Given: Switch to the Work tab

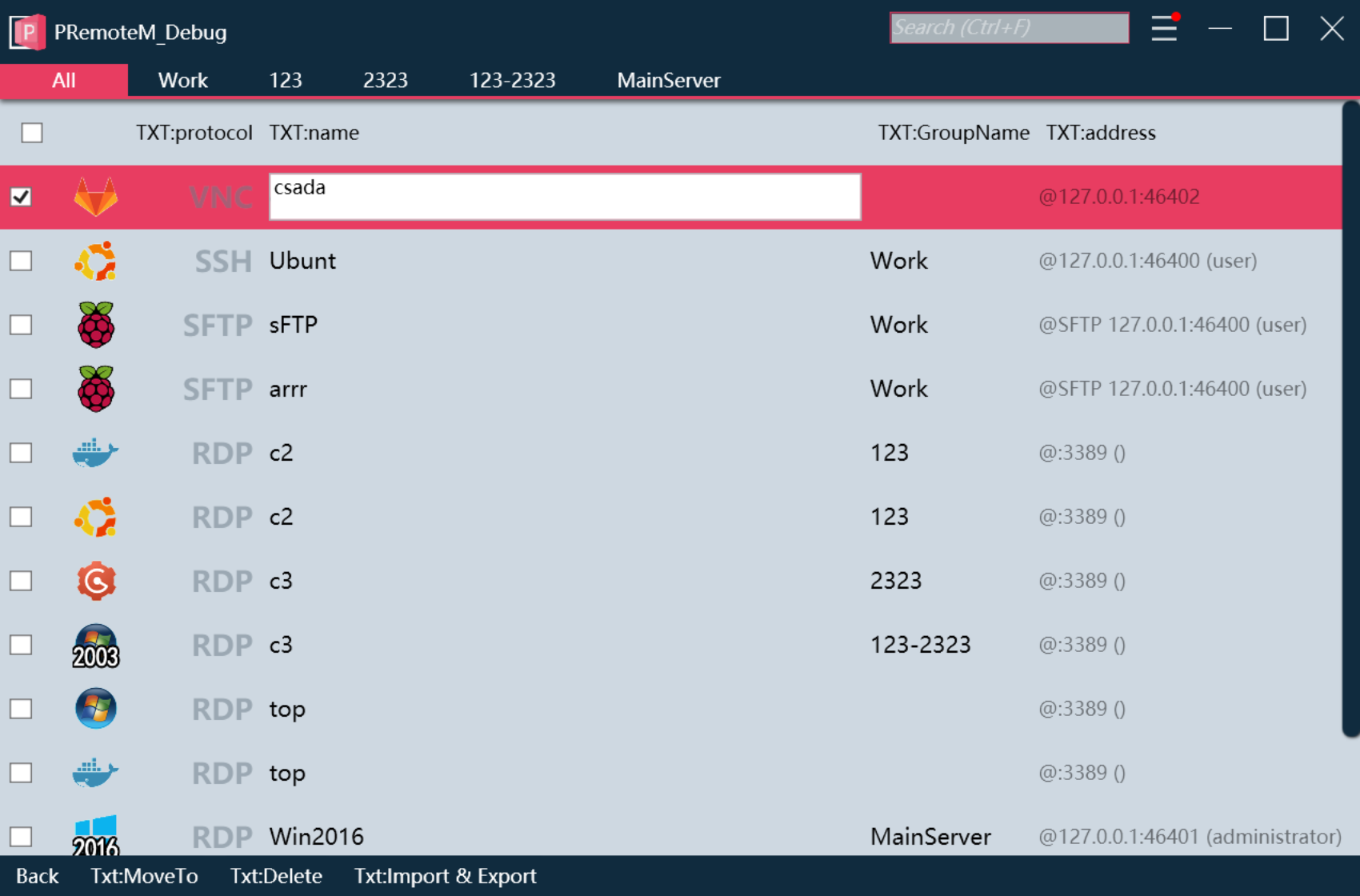Looking at the screenshot, I should [x=183, y=80].
